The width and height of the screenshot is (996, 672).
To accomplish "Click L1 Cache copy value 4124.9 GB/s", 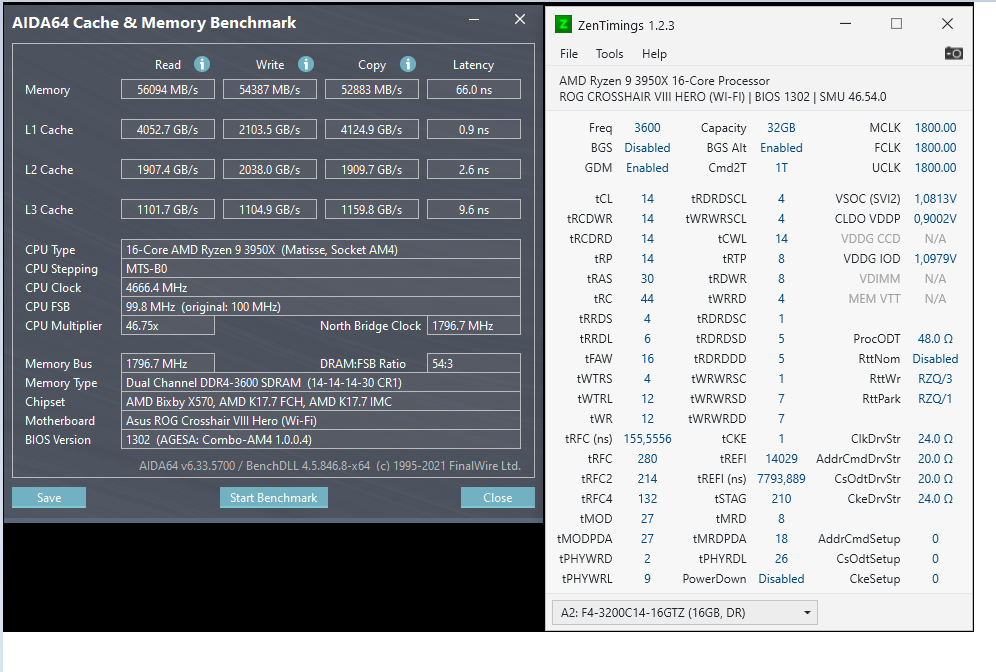I will [372, 130].
